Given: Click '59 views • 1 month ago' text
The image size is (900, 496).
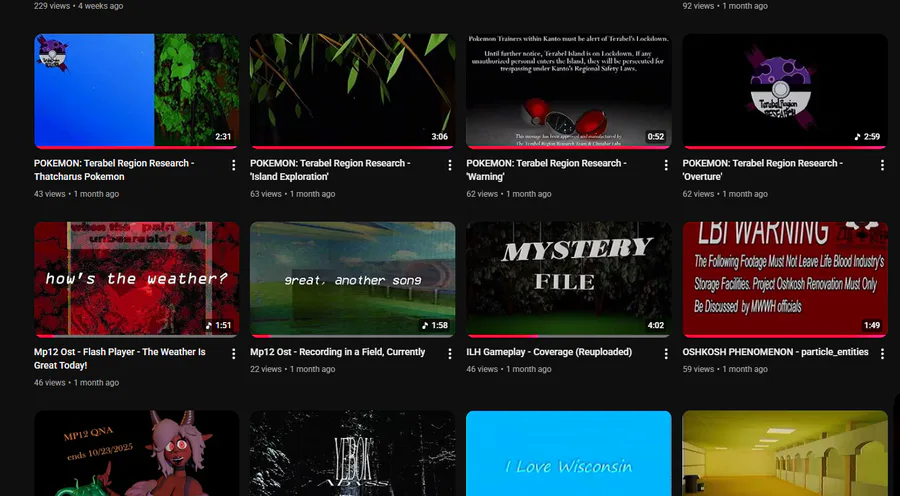Looking at the screenshot, I should click(x=725, y=369).
